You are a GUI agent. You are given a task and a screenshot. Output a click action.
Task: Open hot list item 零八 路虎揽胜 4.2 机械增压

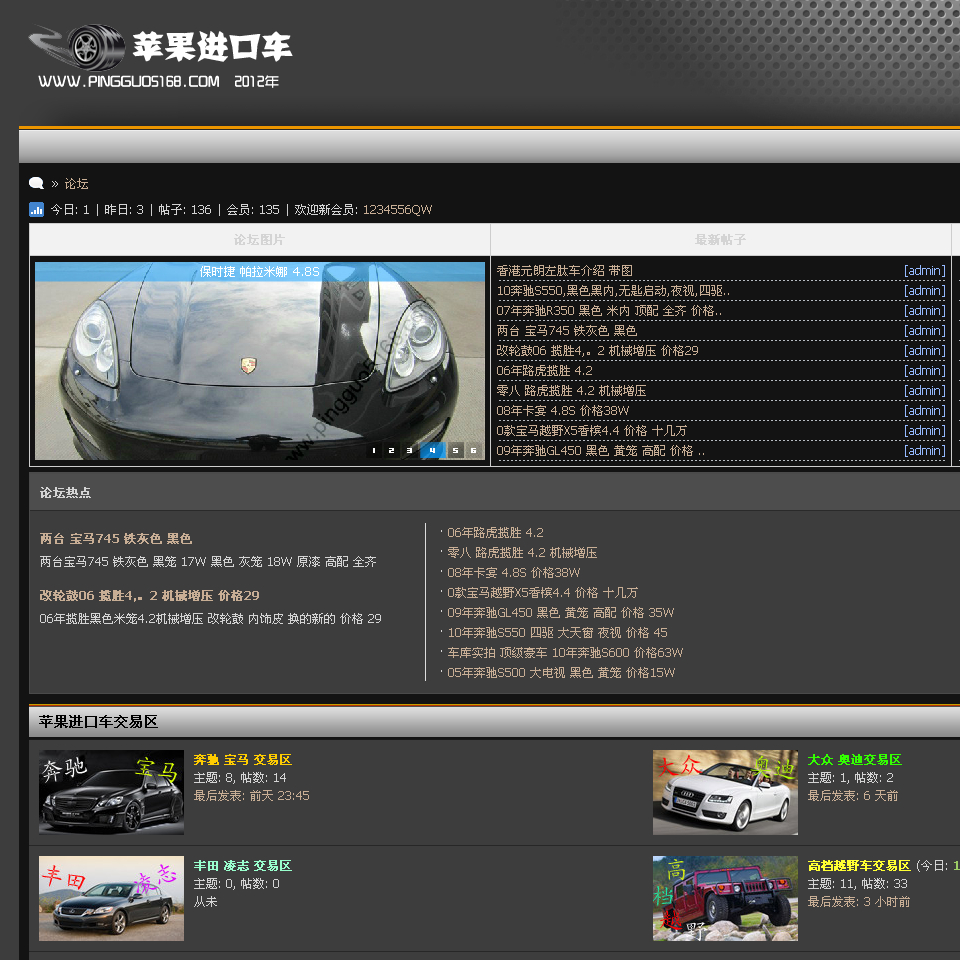522,553
